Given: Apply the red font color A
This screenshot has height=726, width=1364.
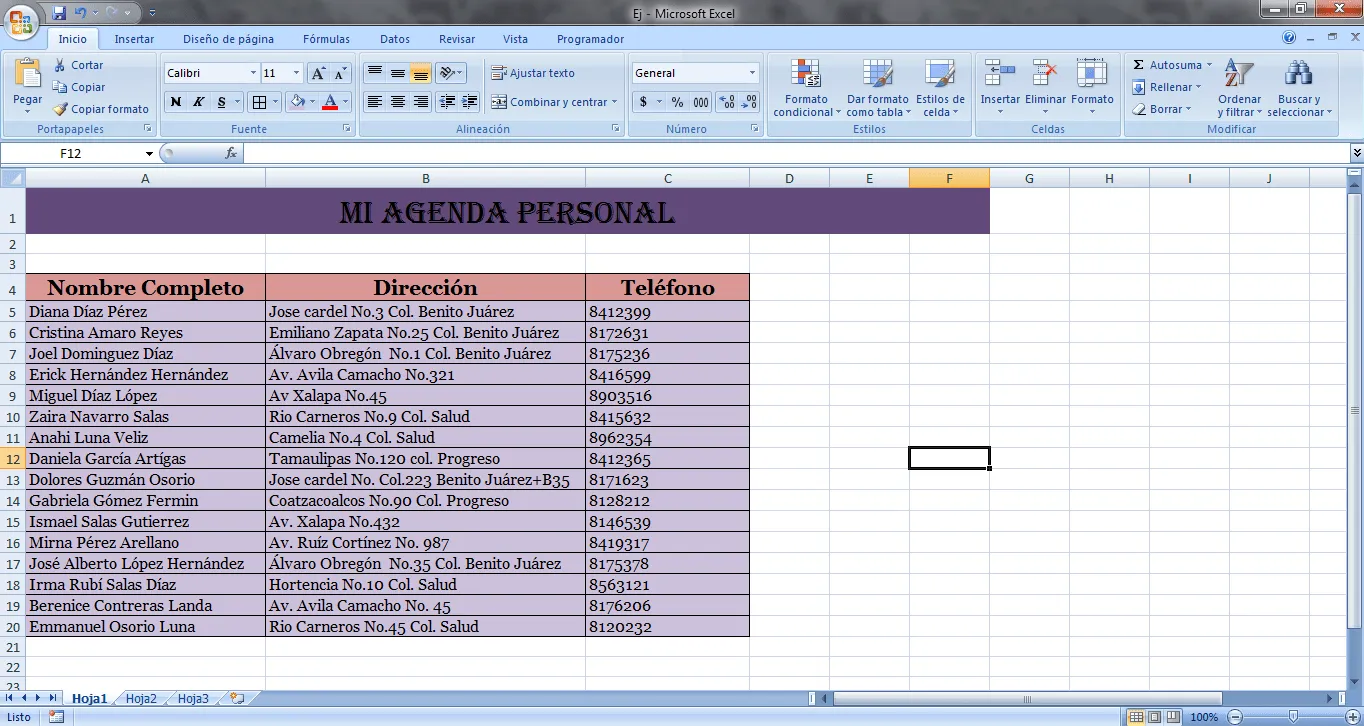Looking at the screenshot, I should pos(330,102).
